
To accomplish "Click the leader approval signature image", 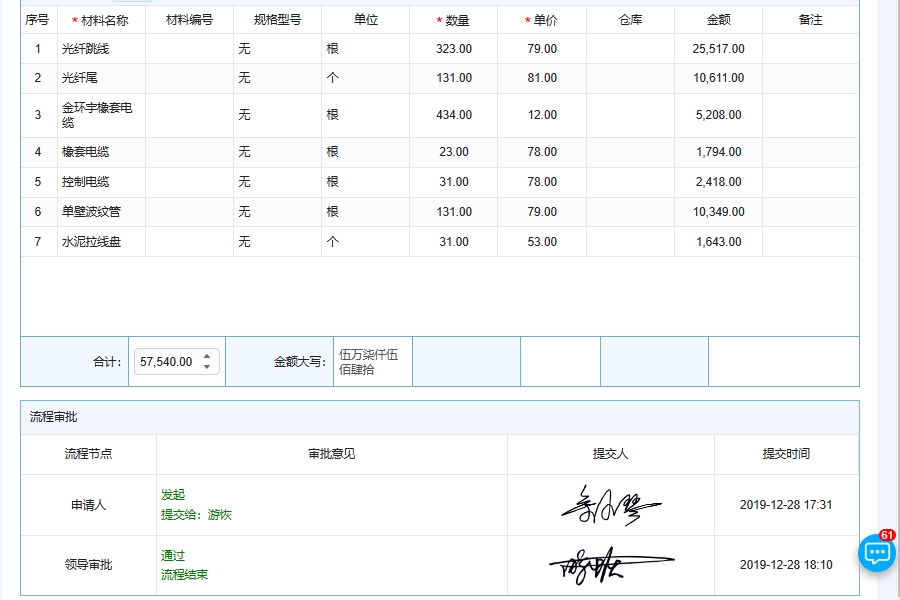I will [x=610, y=562].
